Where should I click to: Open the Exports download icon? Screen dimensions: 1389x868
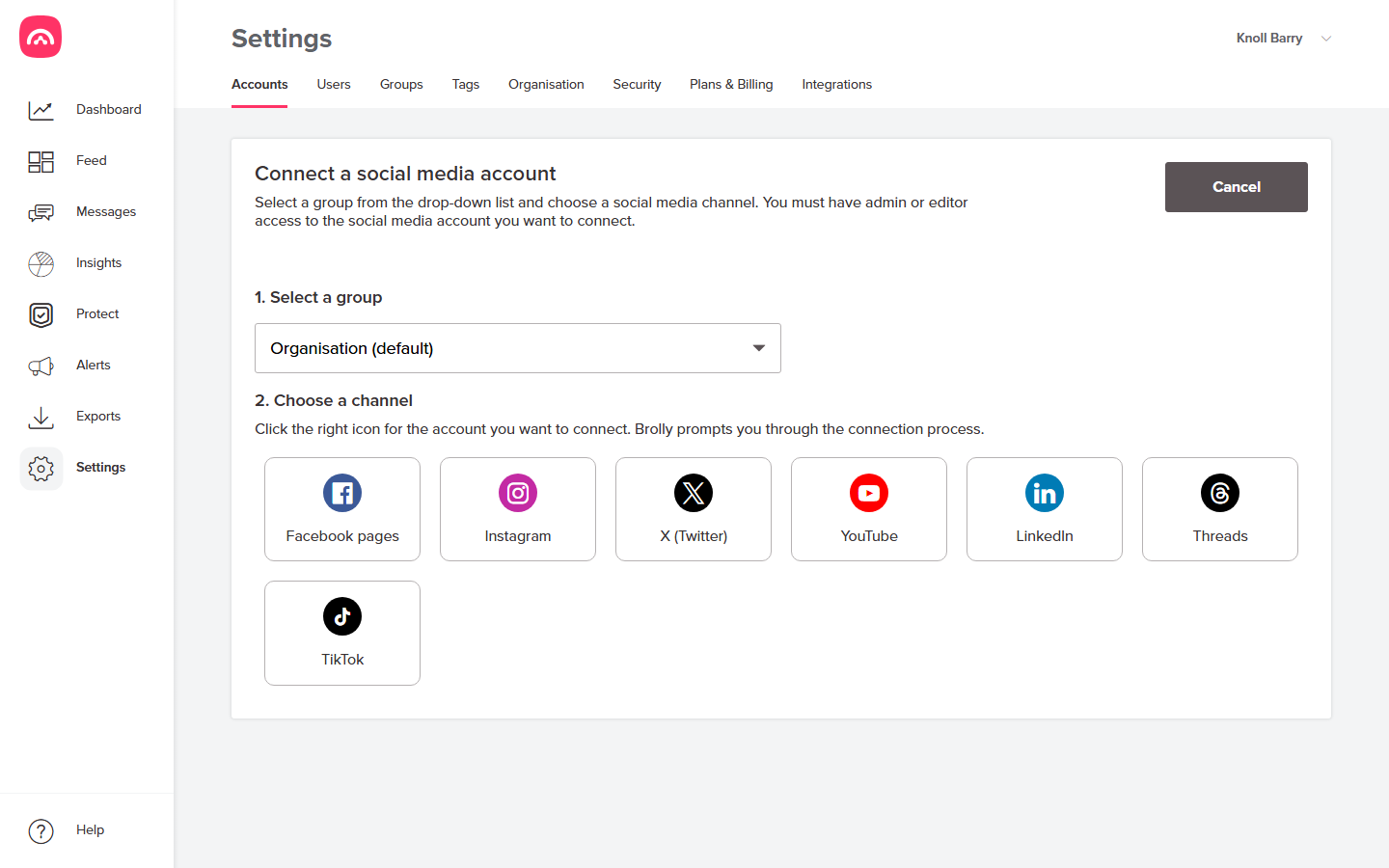(41, 417)
